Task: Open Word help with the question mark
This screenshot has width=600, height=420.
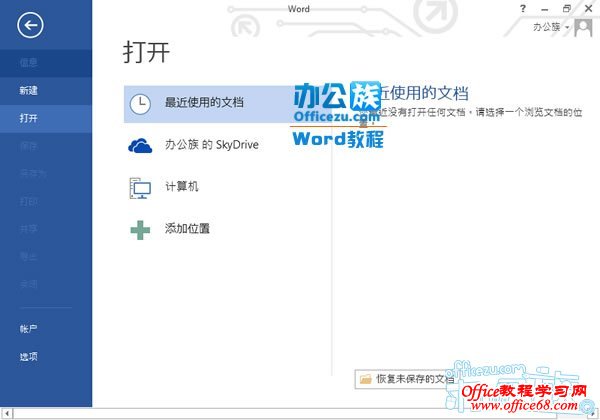Action: click(x=523, y=8)
